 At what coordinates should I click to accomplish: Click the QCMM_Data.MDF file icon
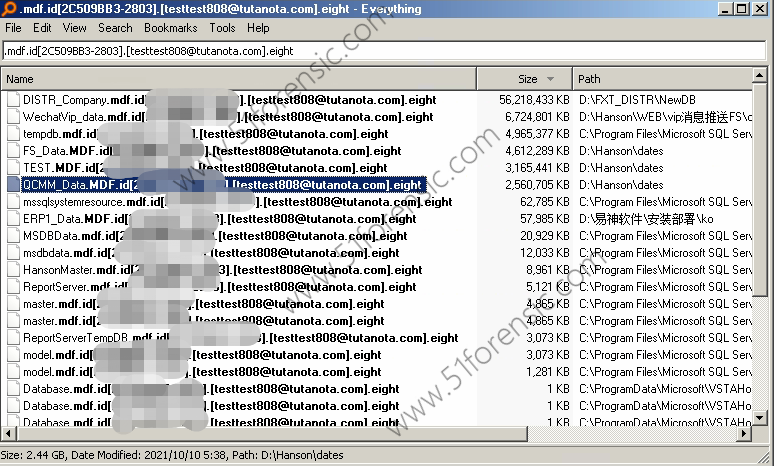pyautogui.click(x=13, y=185)
